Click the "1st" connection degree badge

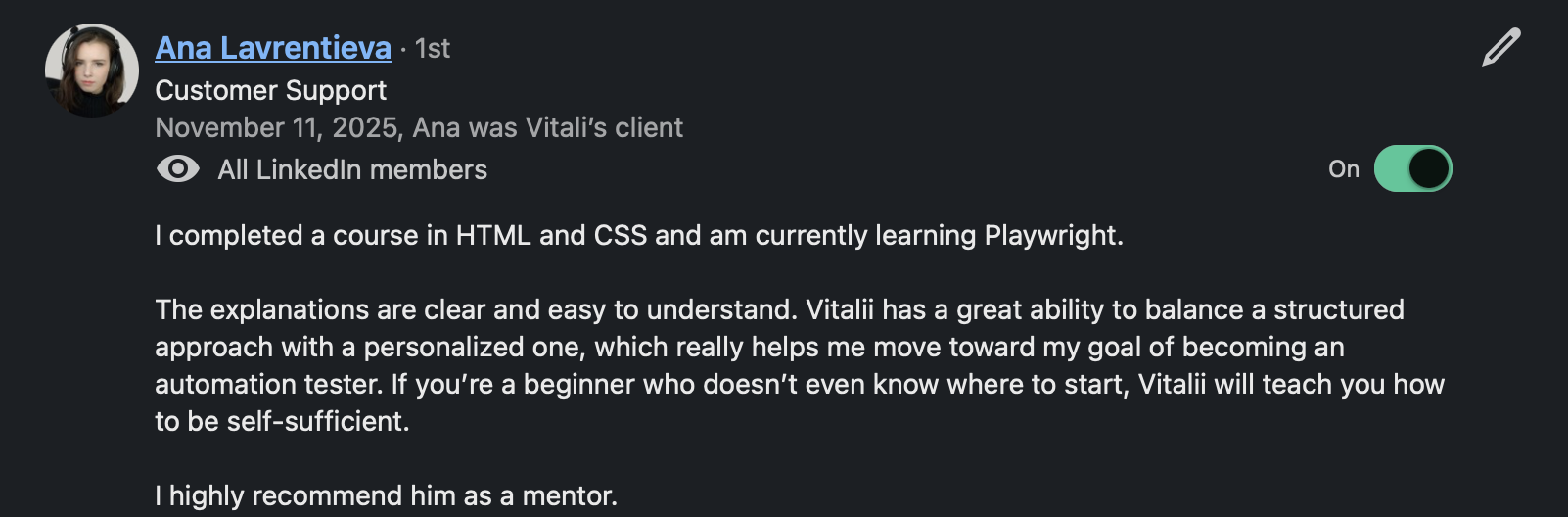pyautogui.click(x=433, y=48)
